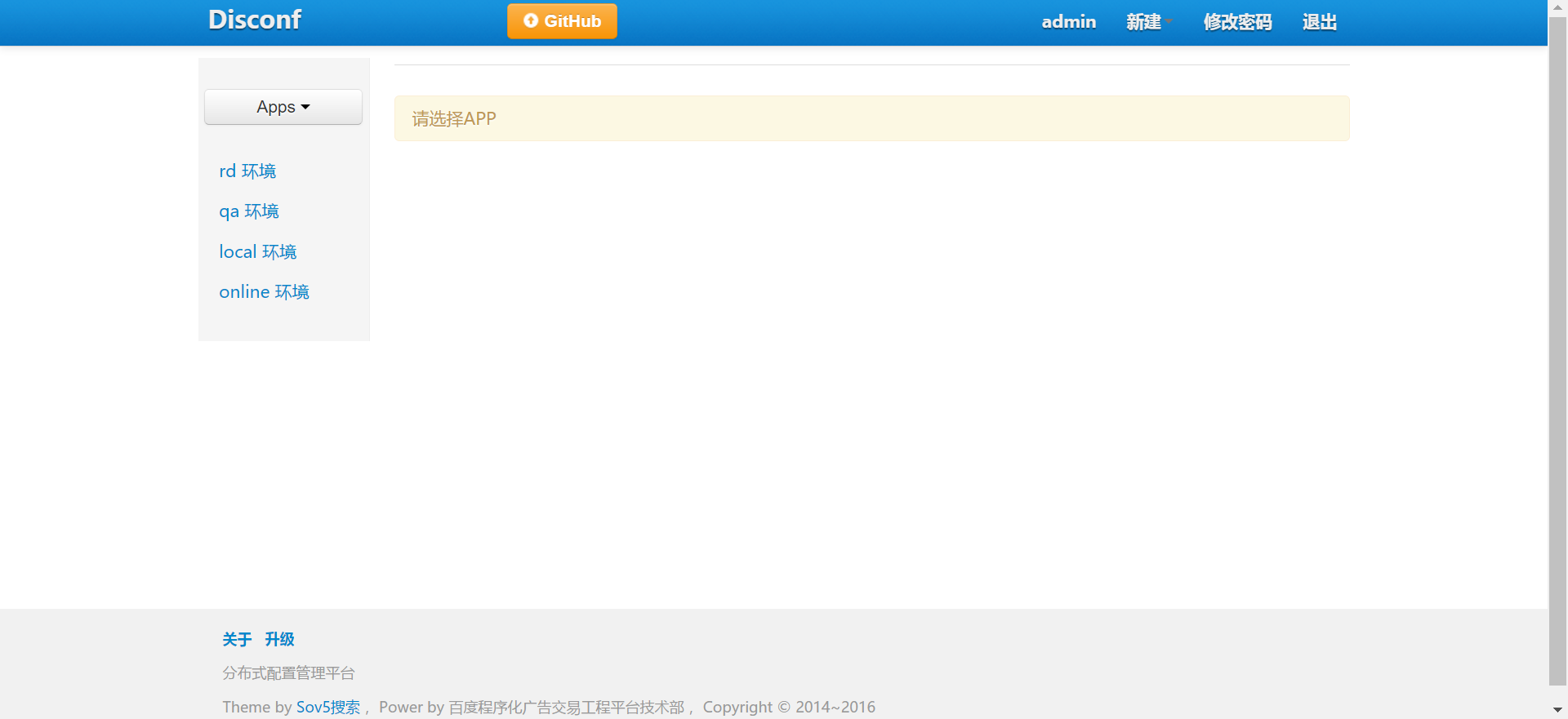Open the admin user menu item
Screen dimensions: 1568x719
[1068, 22]
